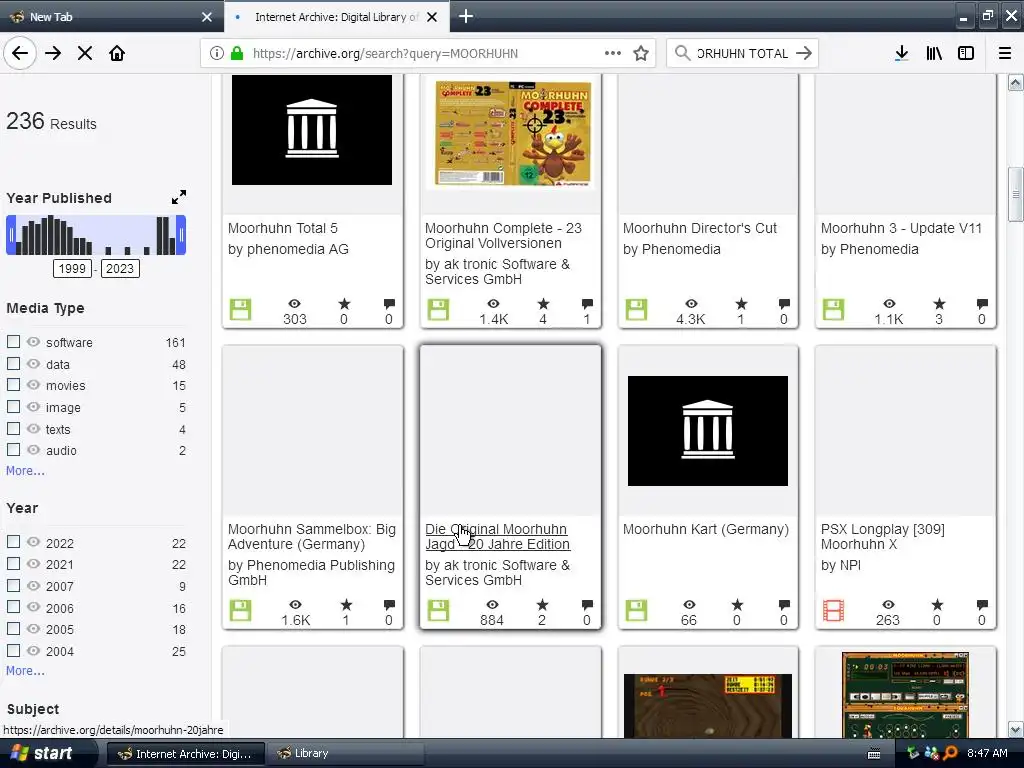Image resolution: width=1024 pixels, height=768 pixels.
Task: Check the audio media type checkbox
Action: pyautogui.click(x=13, y=449)
